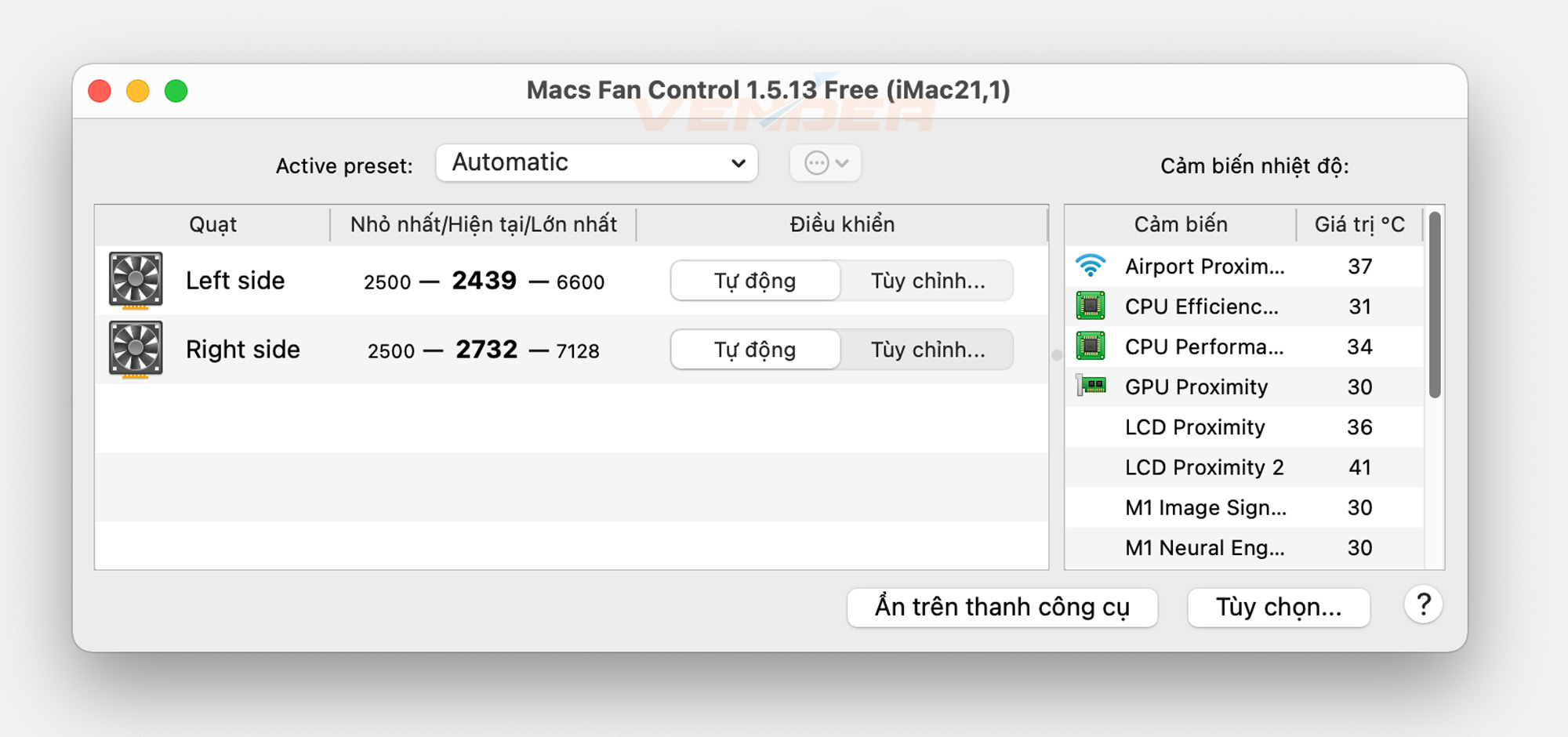Click the LCD Proximity 2 value 41
1568x737 pixels.
[x=1360, y=467]
